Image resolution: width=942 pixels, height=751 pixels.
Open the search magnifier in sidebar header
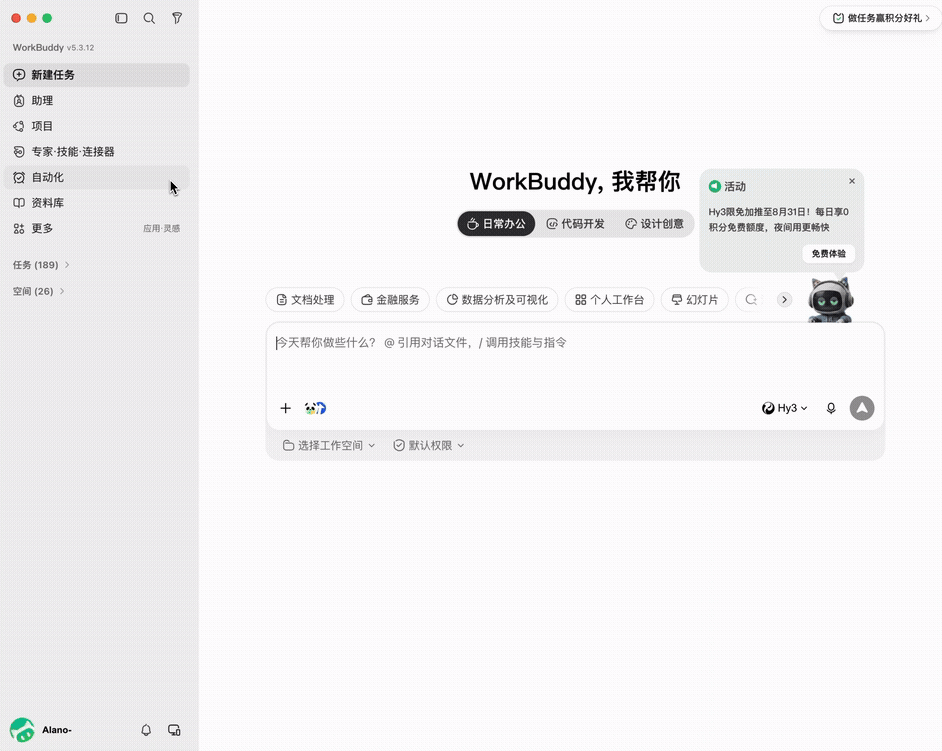click(149, 18)
